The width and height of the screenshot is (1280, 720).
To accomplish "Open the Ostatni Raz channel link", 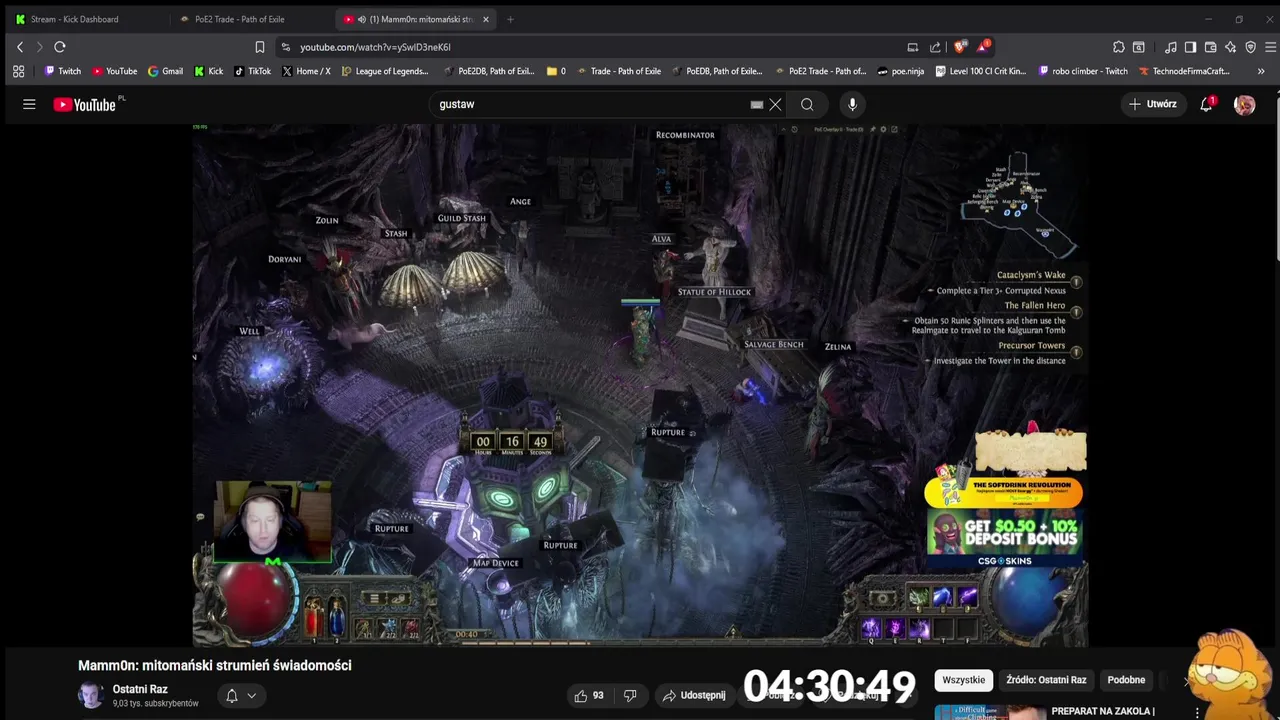I will pyautogui.click(x=140, y=689).
